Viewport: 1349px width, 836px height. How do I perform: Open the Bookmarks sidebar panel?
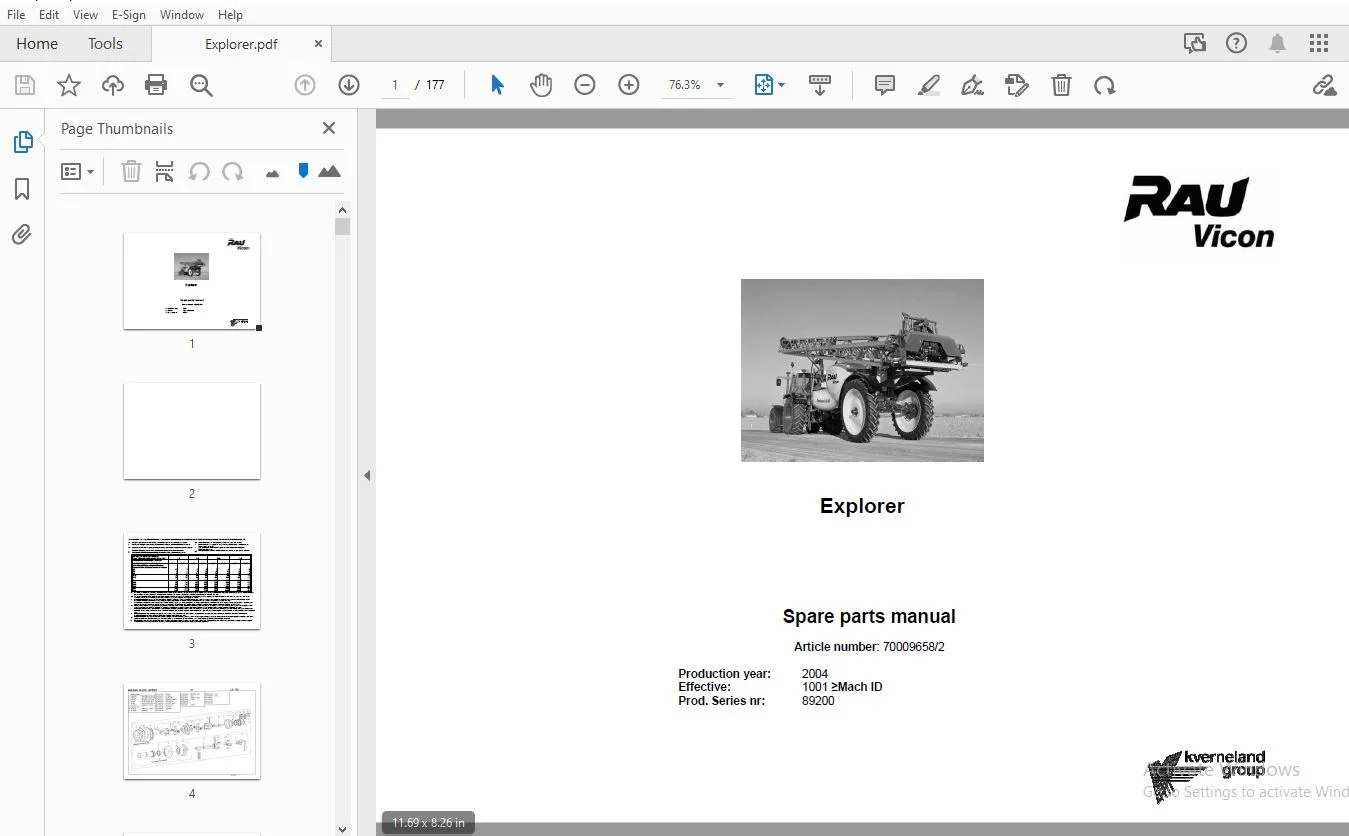(22, 189)
